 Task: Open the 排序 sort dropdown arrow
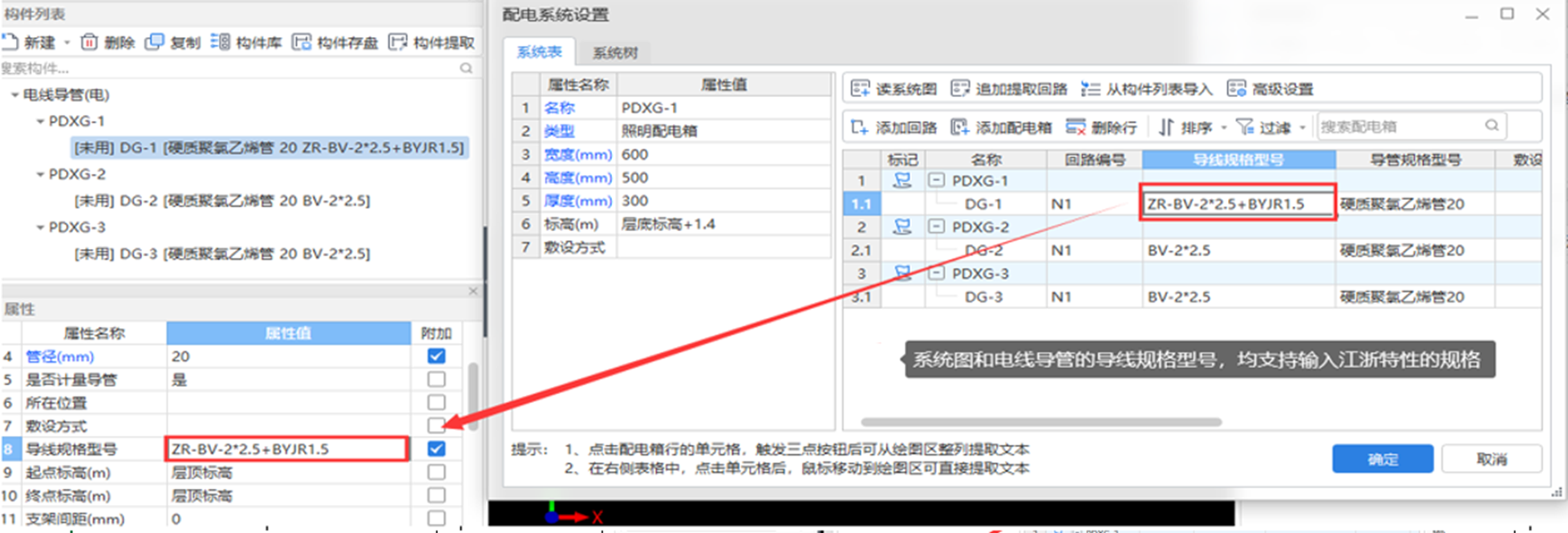[1224, 128]
